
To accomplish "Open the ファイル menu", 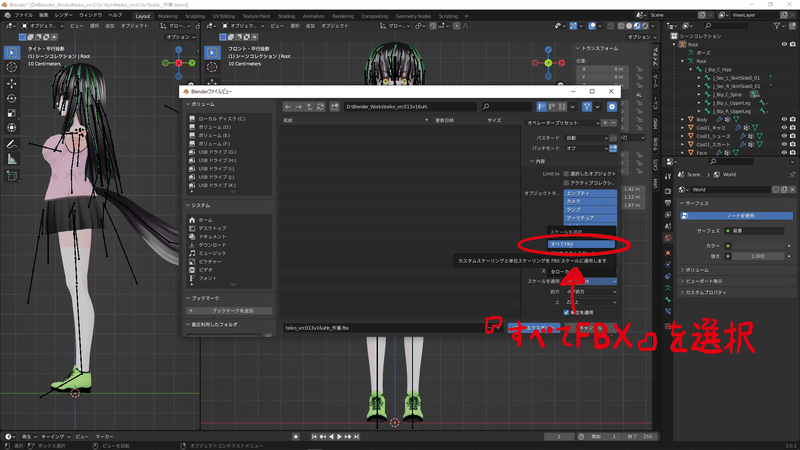I will [23, 15].
